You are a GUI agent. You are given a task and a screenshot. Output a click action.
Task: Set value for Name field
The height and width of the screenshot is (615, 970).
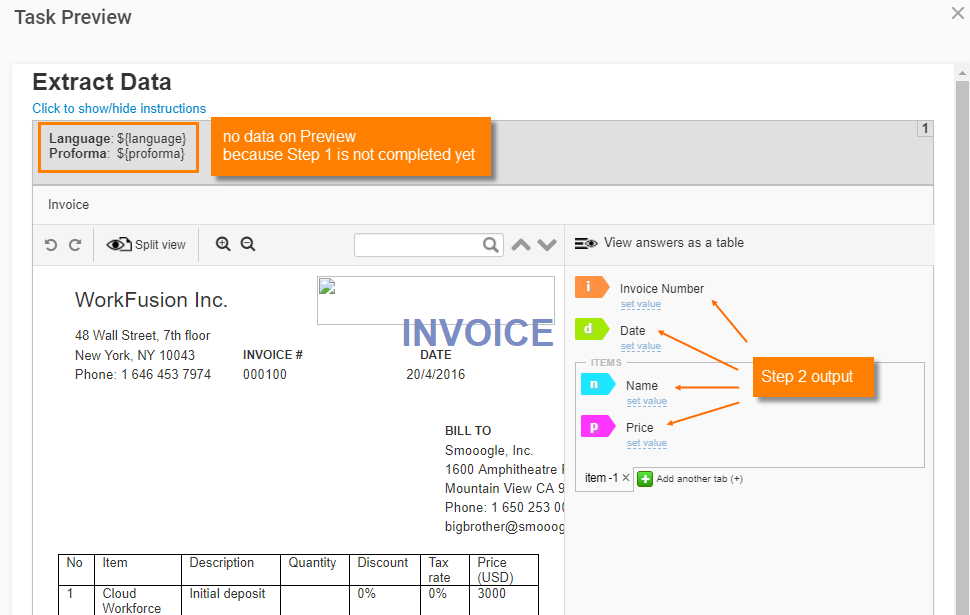646,402
